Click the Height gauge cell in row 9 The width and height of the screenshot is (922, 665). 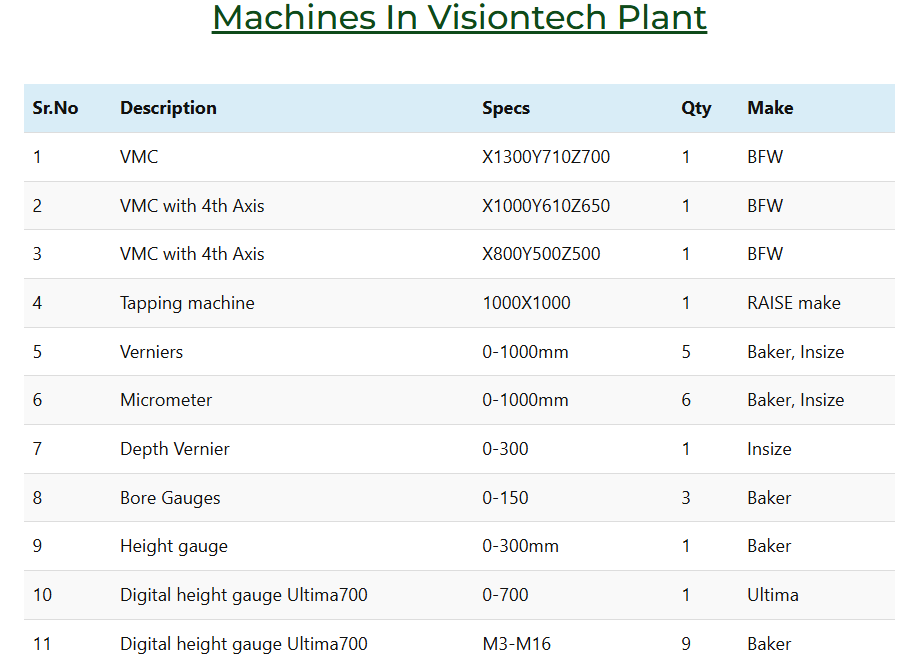(x=173, y=546)
